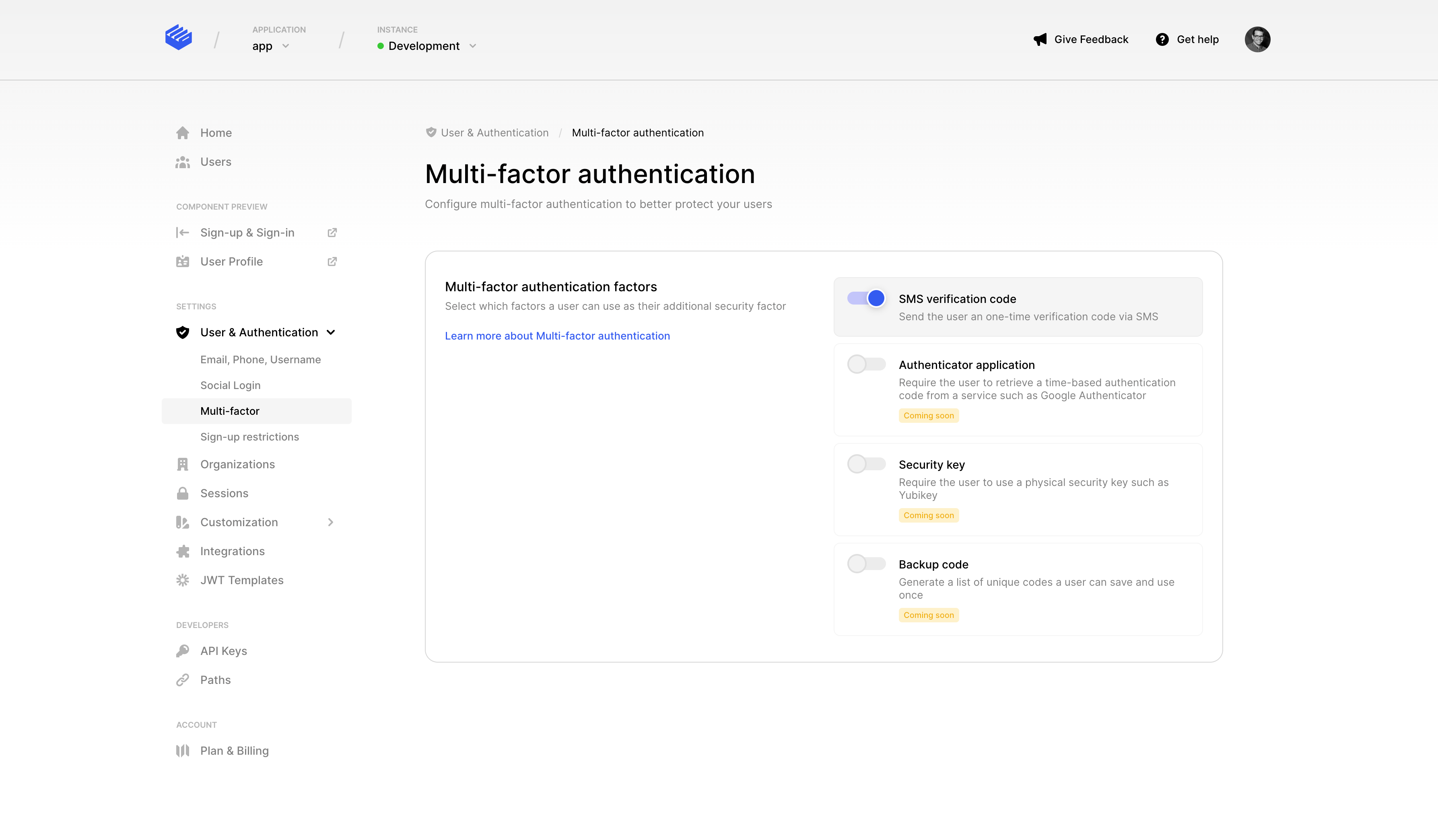
Task: Click the Home house icon
Action: (183, 133)
